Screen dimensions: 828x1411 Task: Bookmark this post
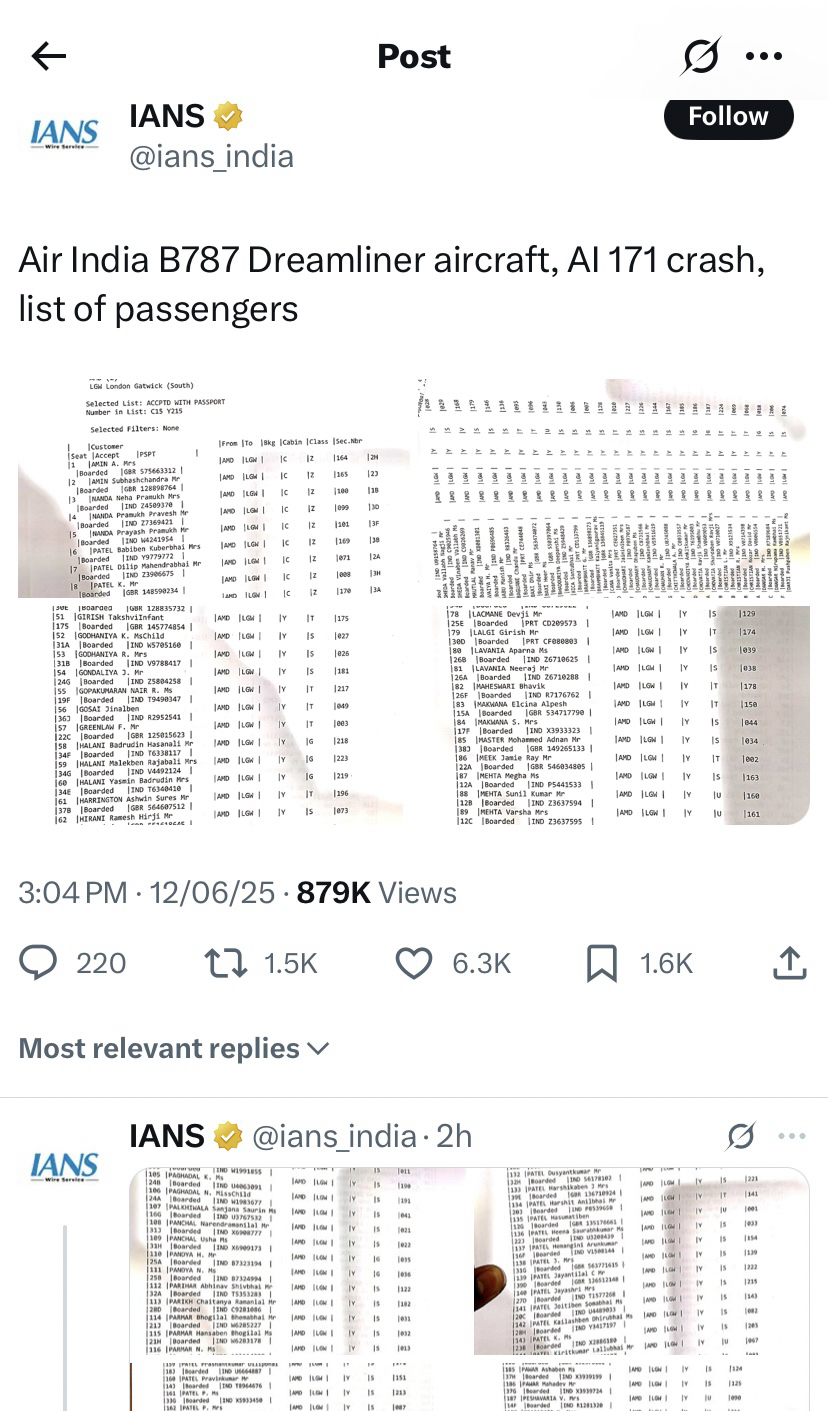[601, 962]
